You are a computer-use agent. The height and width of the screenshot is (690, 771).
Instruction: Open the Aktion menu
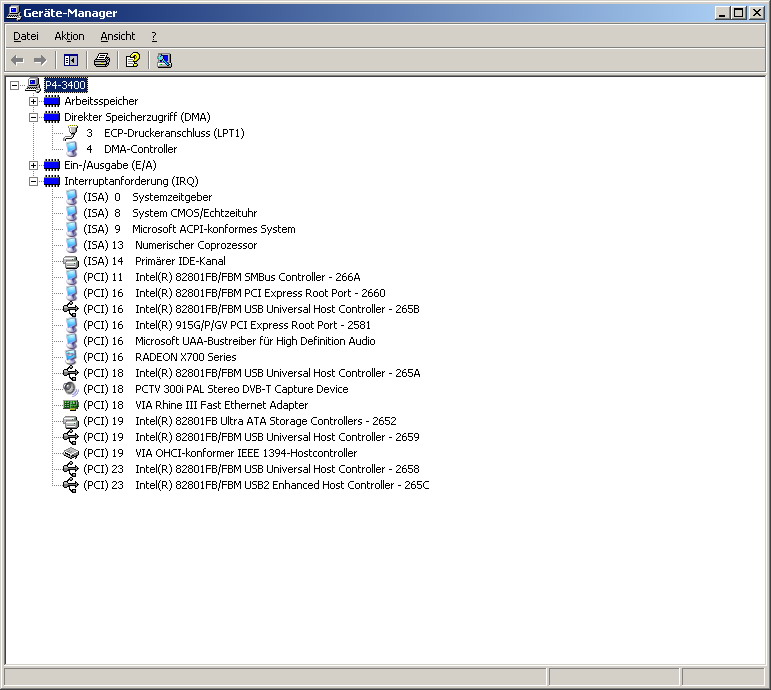pos(69,36)
